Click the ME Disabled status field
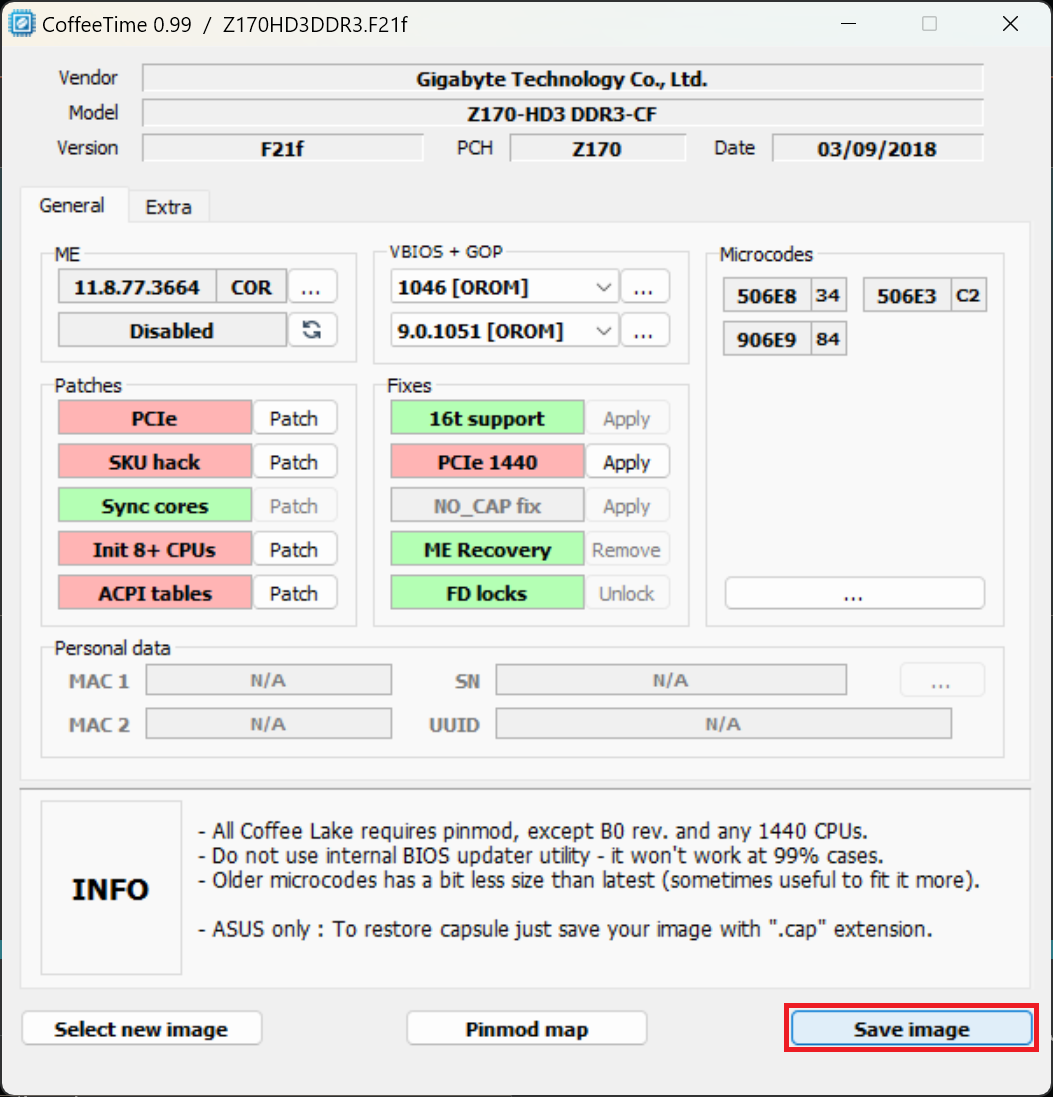Image resolution: width=1053 pixels, height=1097 pixels. (x=171, y=330)
